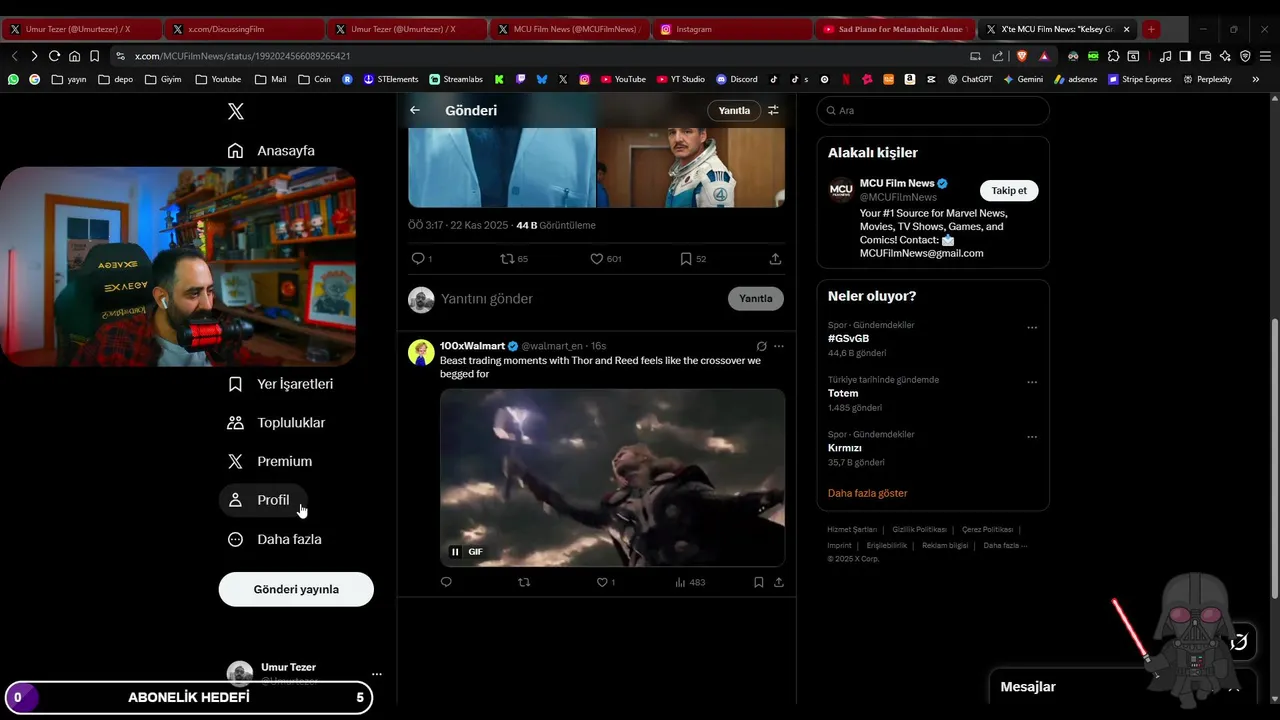Open the Instagram bookmark icon in bookmarks bar
This screenshot has width=1280, height=720.
(585, 79)
